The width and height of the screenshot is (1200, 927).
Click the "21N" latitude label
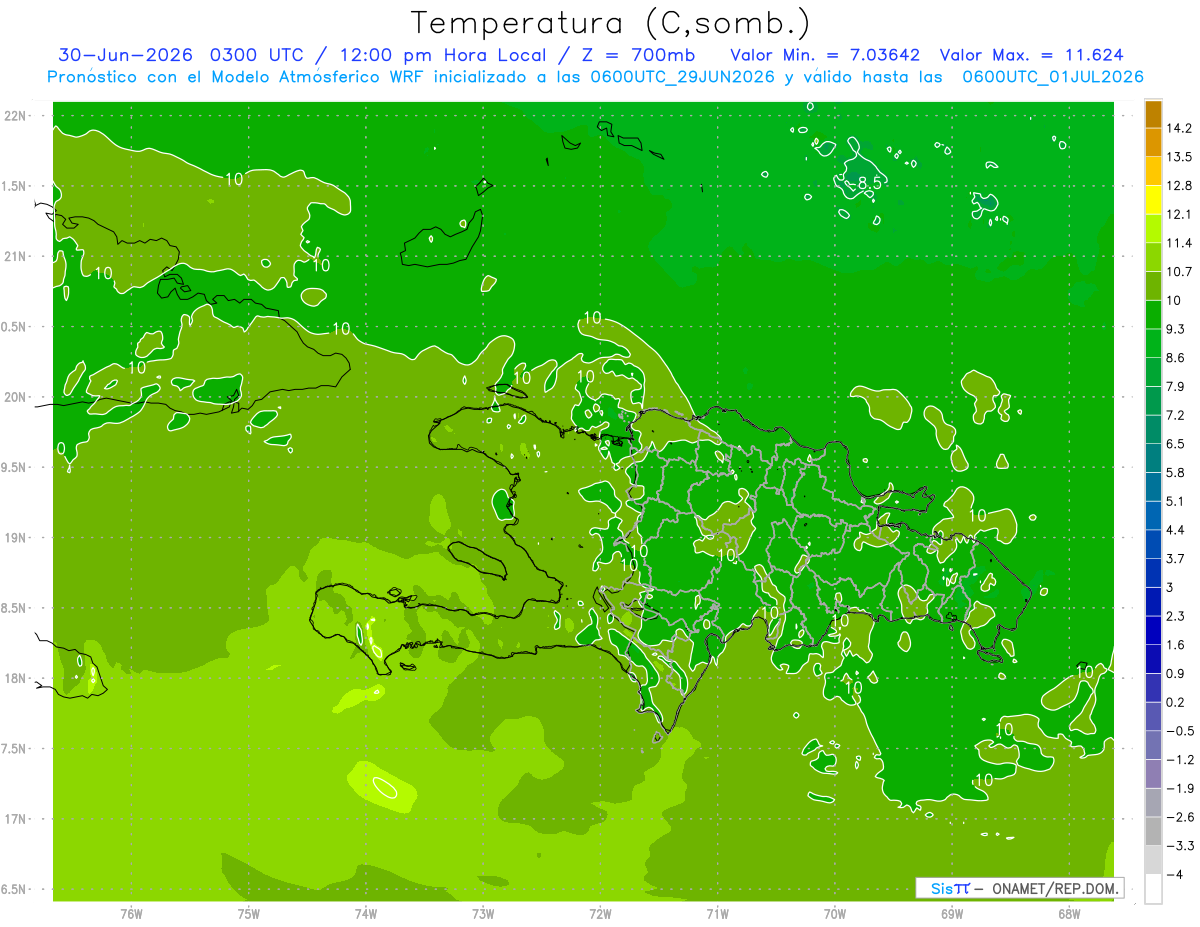[15, 256]
